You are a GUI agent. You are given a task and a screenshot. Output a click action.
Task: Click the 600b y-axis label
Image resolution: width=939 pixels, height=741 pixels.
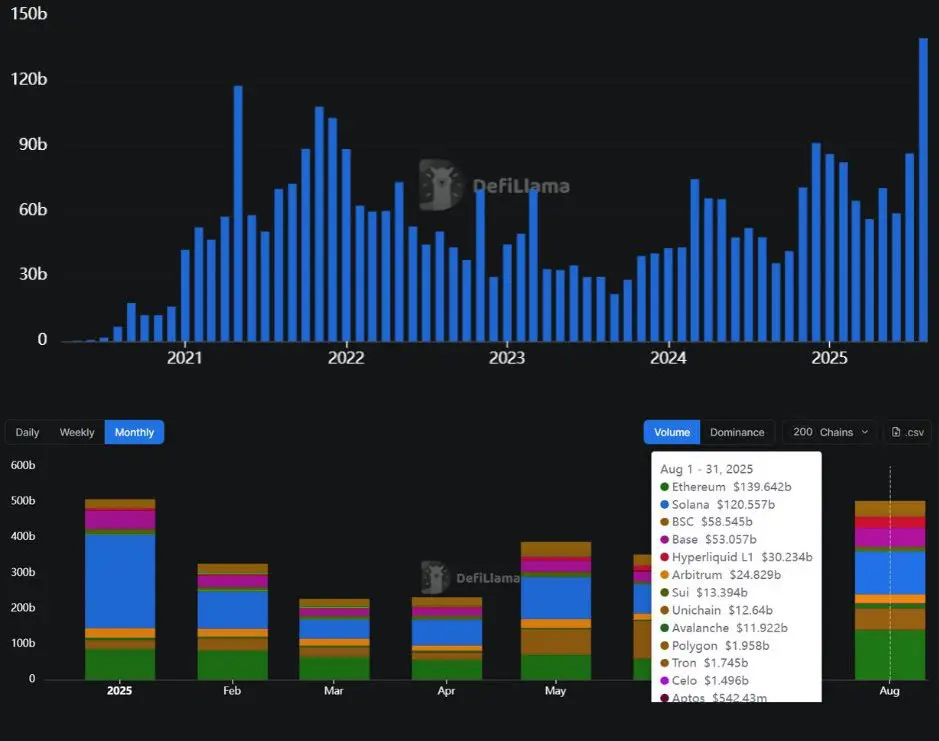coord(23,465)
